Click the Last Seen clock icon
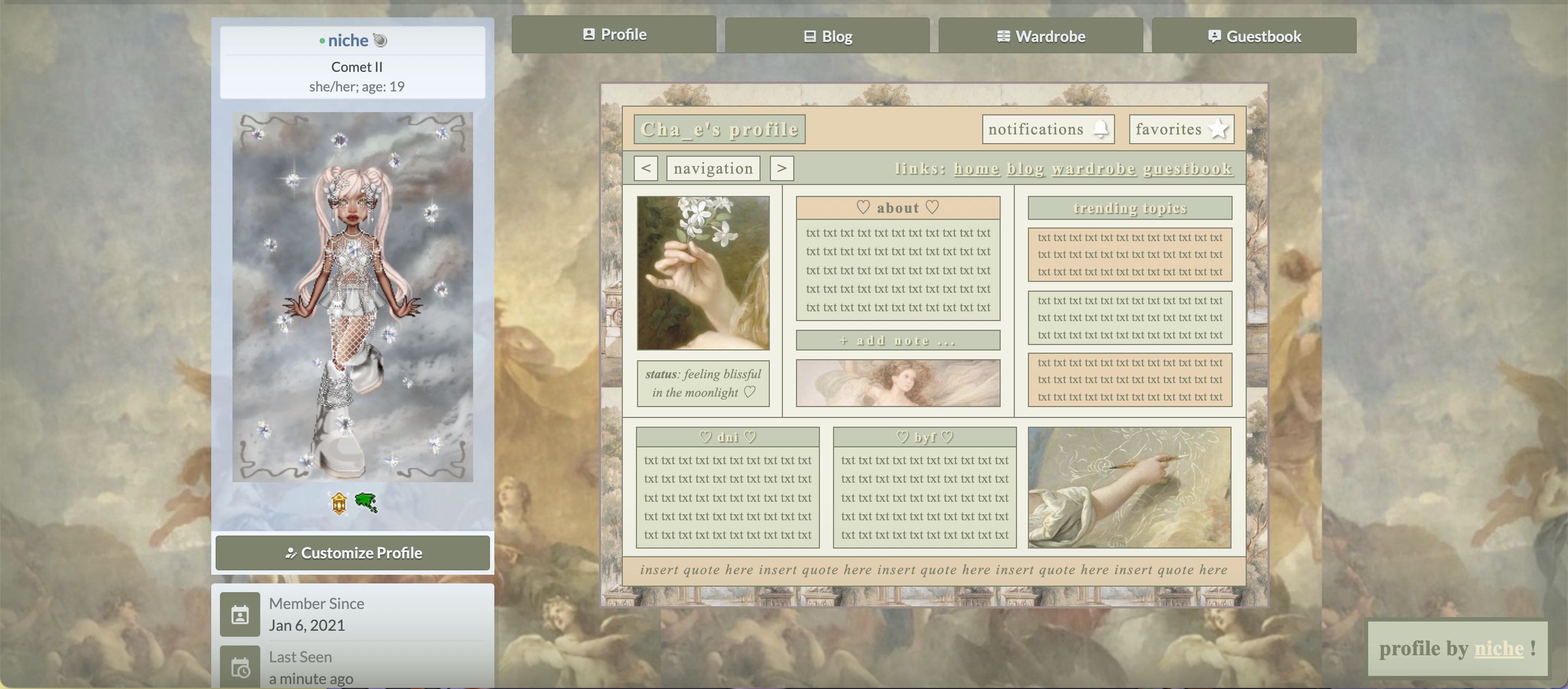1568x689 pixels. coord(240,668)
